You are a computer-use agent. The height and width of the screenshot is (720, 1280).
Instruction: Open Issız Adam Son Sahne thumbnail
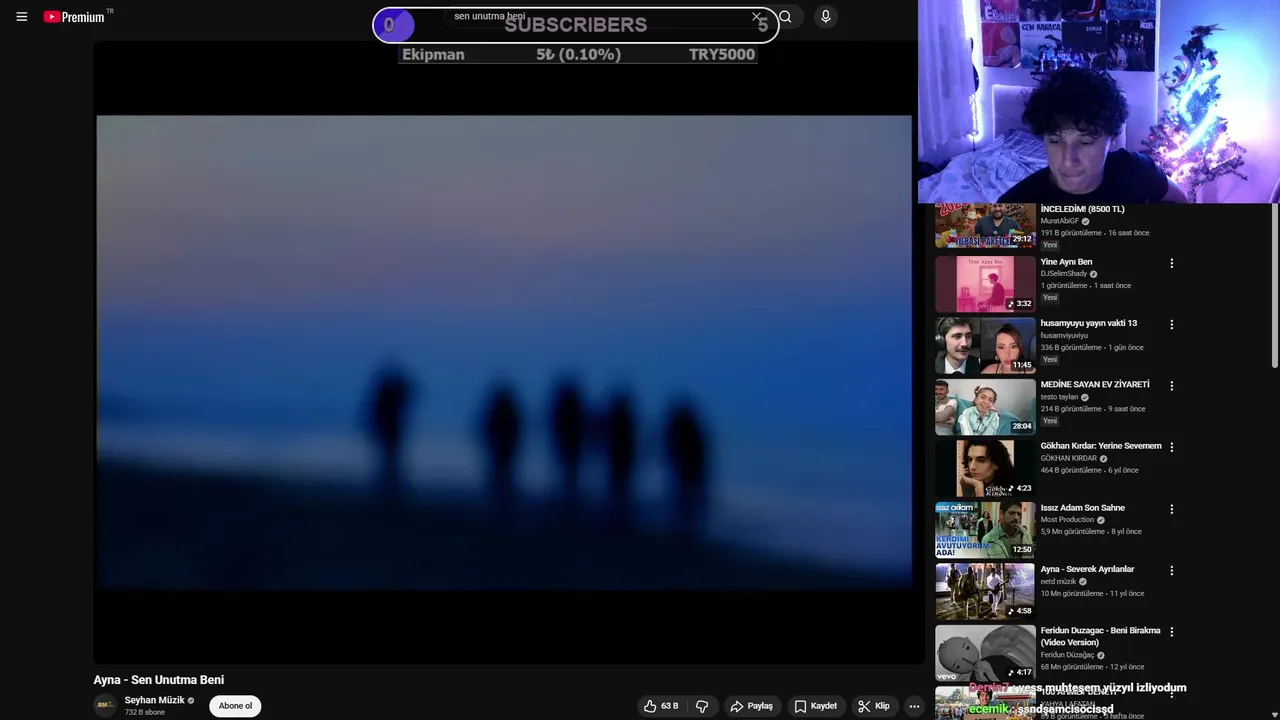click(x=985, y=529)
